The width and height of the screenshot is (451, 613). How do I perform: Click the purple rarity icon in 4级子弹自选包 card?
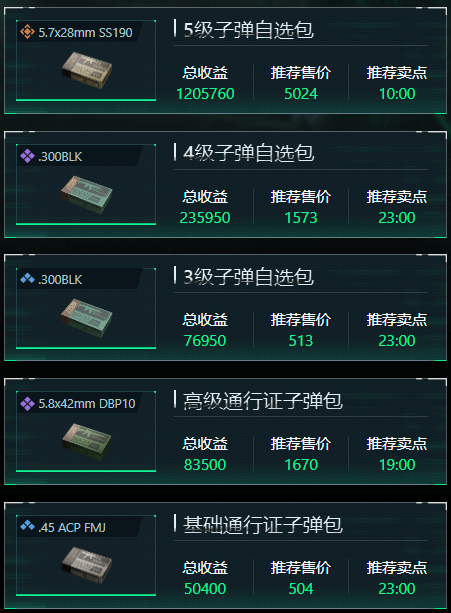(x=27, y=156)
